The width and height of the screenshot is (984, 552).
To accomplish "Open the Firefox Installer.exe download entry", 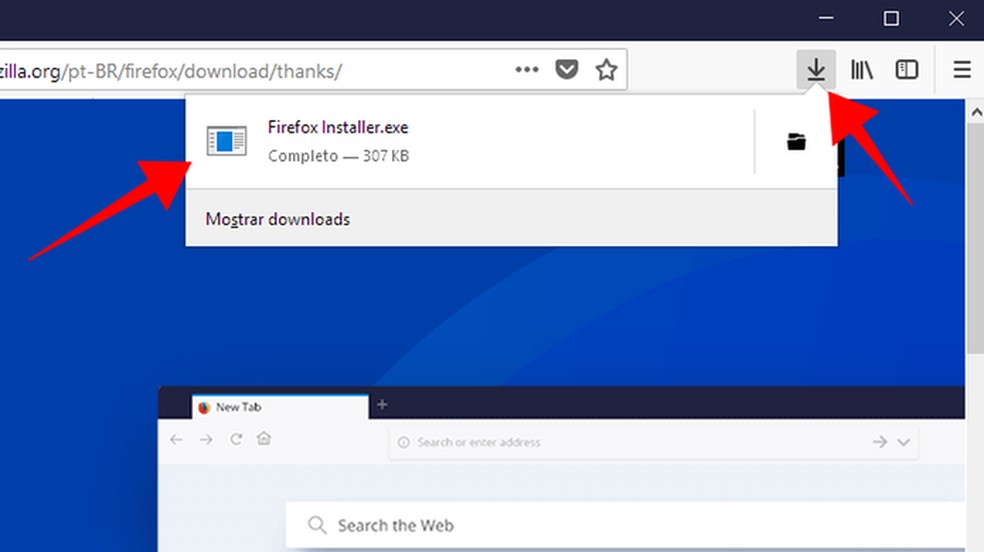I will pyautogui.click(x=470, y=142).
